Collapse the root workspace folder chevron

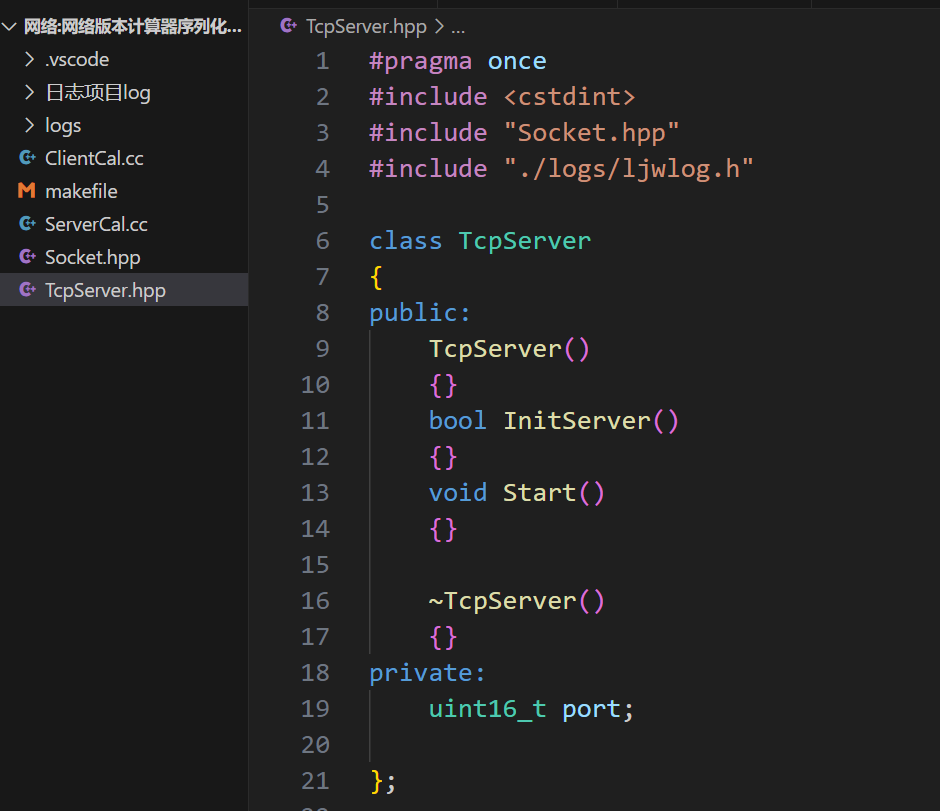pyautogui.click(x=10, y=27)
